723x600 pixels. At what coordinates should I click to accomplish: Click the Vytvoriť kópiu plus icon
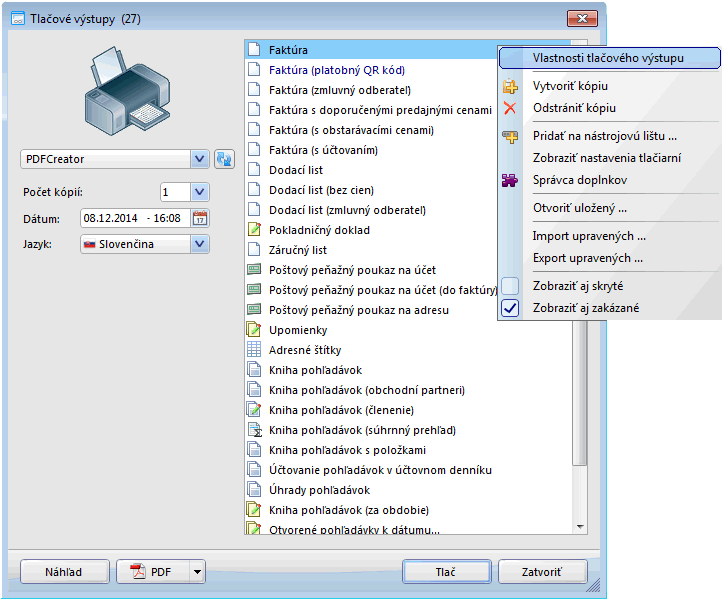[x=511, y=87]
